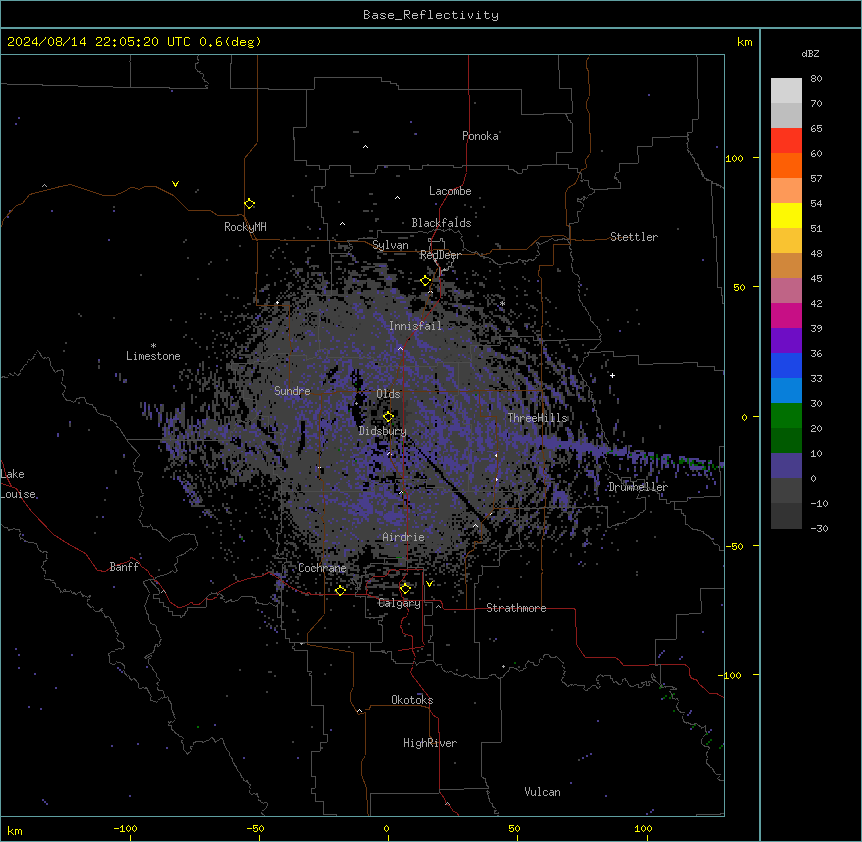Image resolution: width=862 pixels, height=842 pixels.
Task: Click the Cochrane label
Action: click(x=322, y=568)
